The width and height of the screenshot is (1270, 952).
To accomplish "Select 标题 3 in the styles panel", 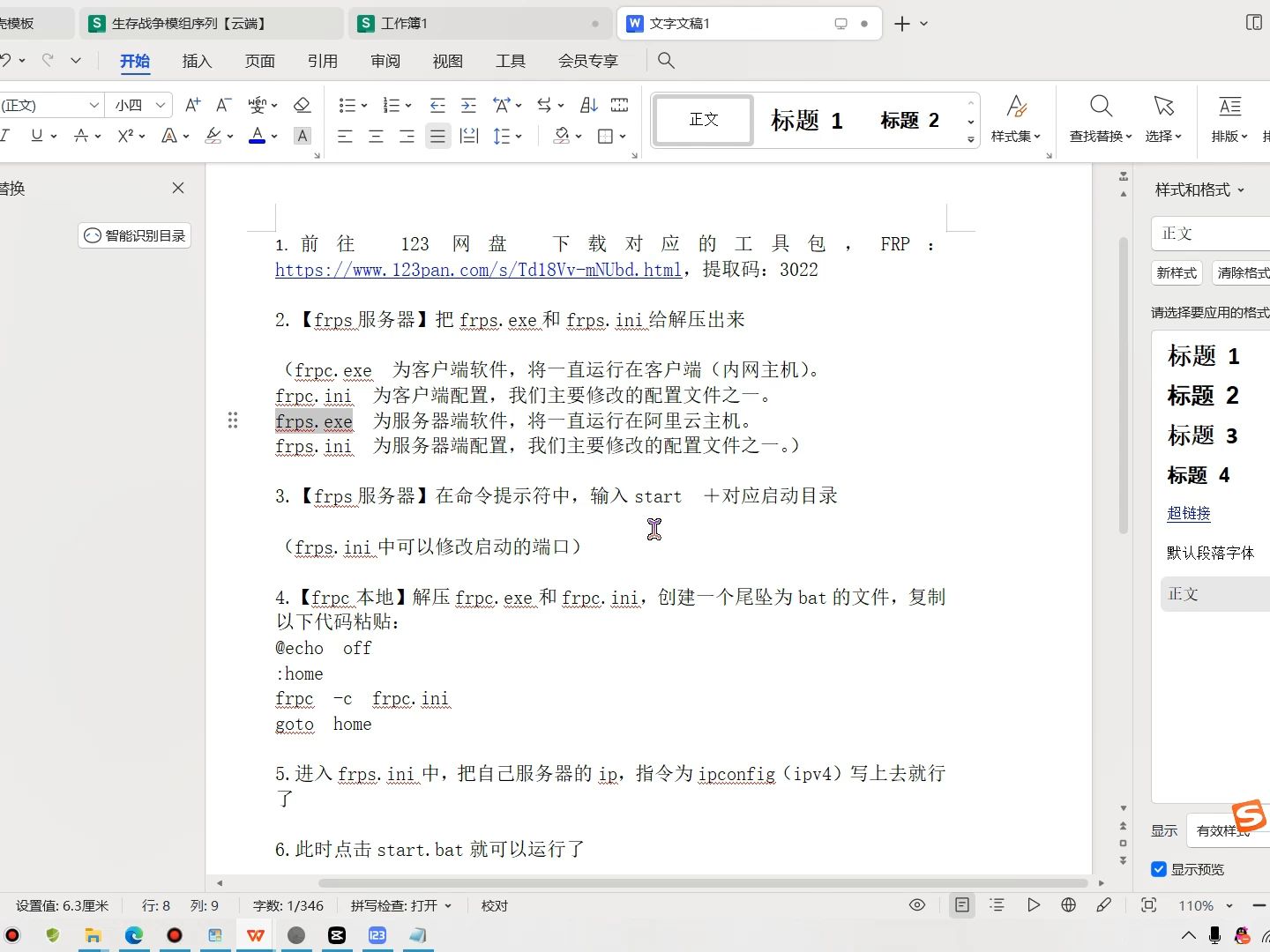I will pyautogui.click(x=1202, y=435).
